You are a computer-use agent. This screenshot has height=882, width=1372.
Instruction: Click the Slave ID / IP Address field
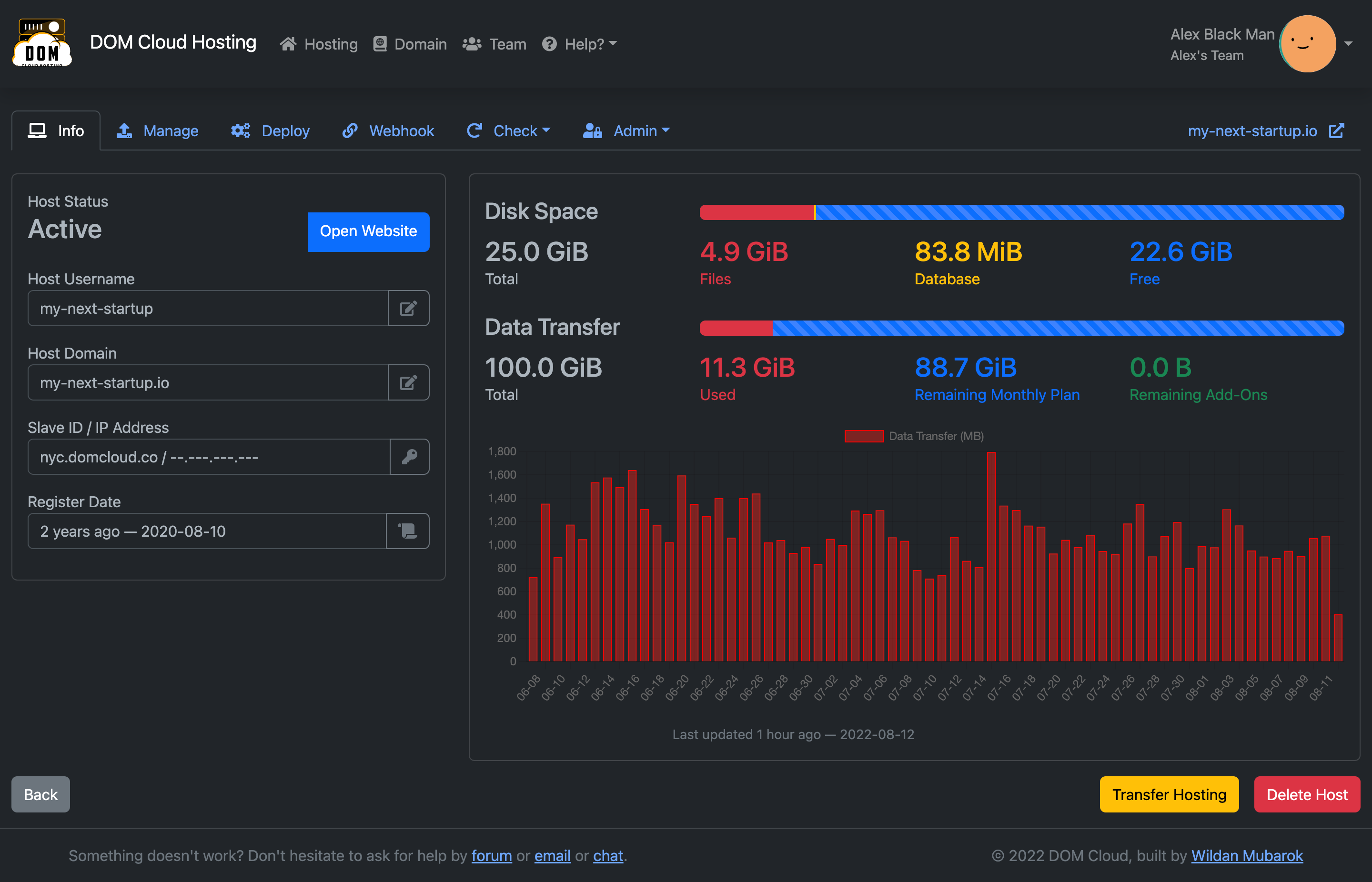click(x=209, y=456)
